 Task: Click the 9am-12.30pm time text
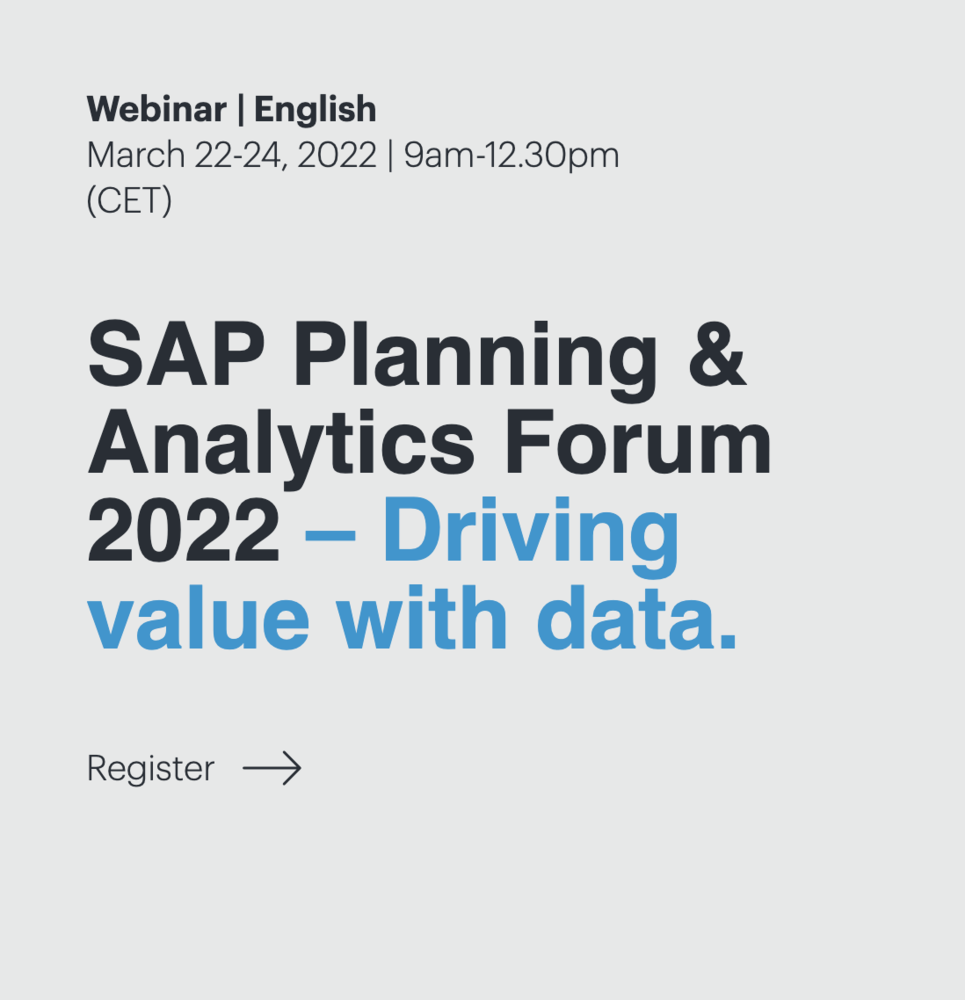click(512, 157)
